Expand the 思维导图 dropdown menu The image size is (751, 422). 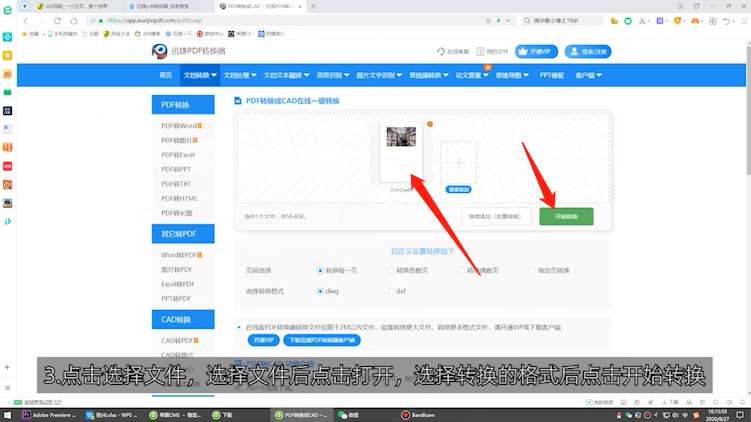point(512,75)
